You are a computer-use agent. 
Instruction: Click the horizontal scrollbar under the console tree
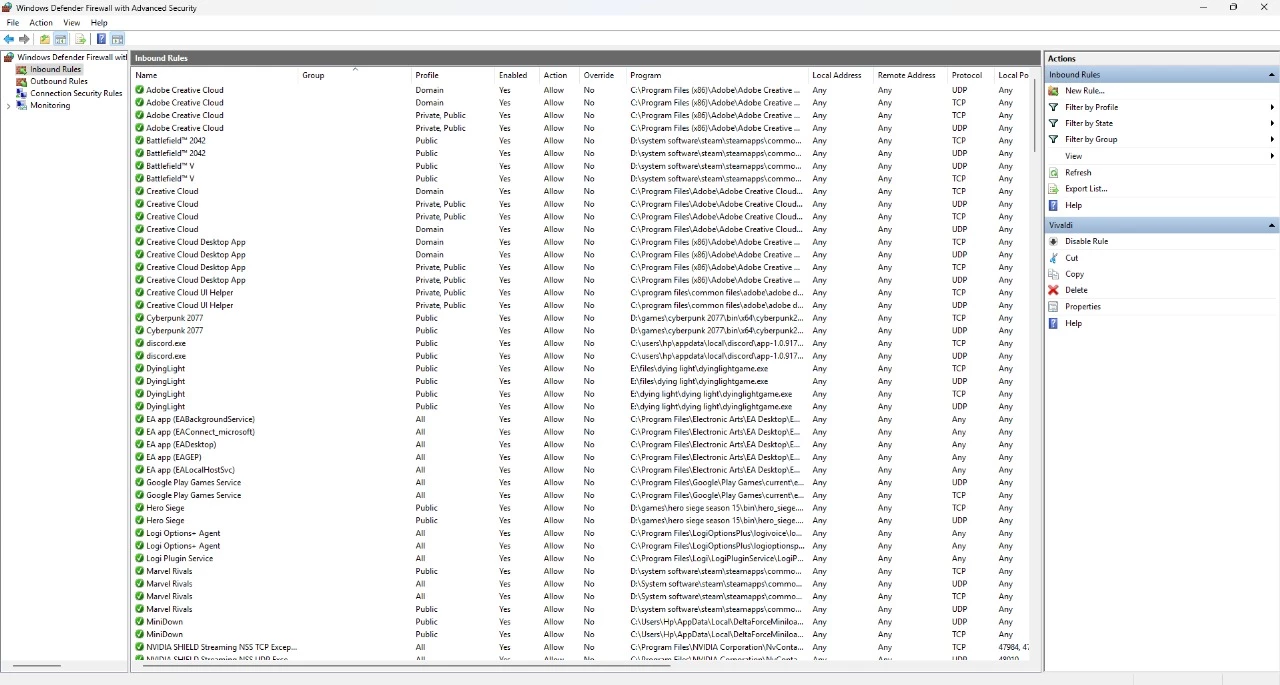[x=36, y=665]
